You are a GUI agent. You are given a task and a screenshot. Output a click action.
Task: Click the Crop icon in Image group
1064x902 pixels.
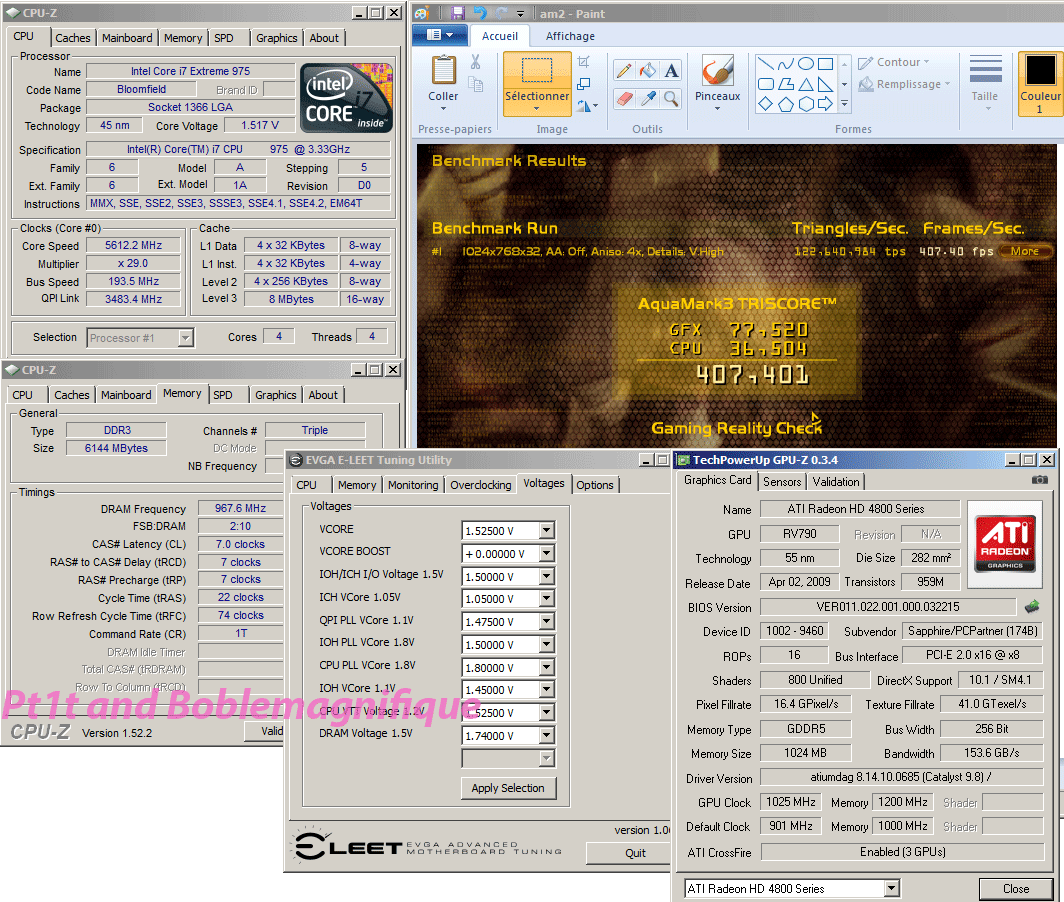coord(584,62)
